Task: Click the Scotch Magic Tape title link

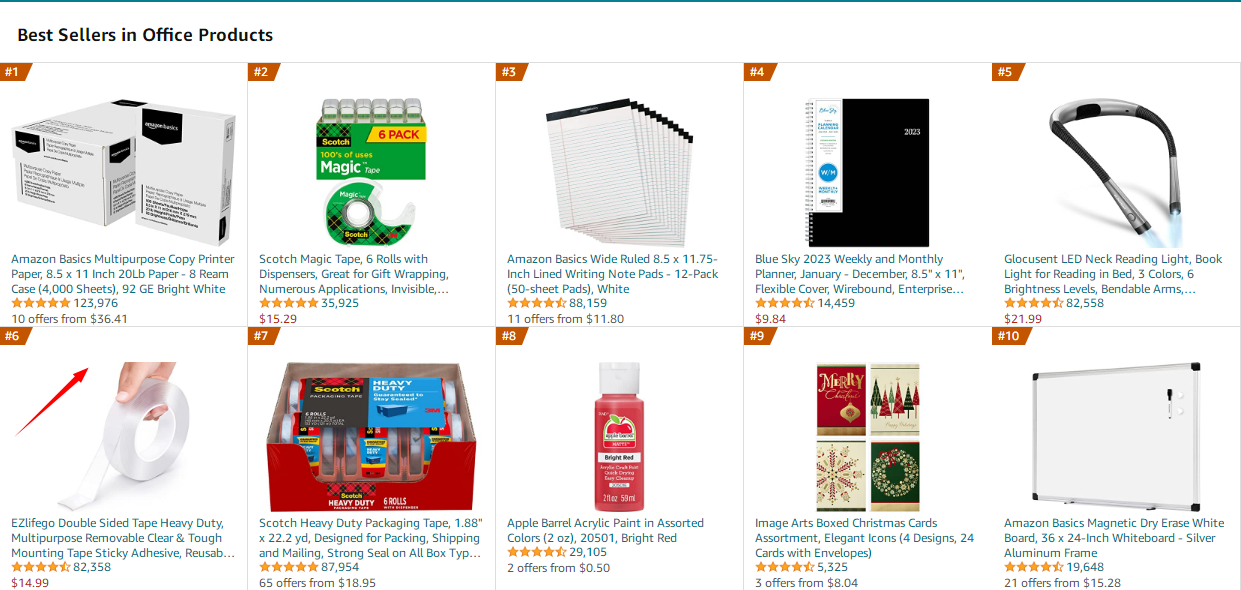Action: point(356,274)
